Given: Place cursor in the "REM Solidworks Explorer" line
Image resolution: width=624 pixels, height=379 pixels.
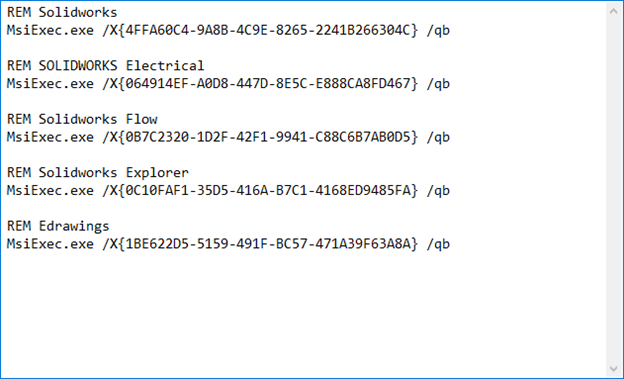Looking at the screenshot, I should pos(98,172).
